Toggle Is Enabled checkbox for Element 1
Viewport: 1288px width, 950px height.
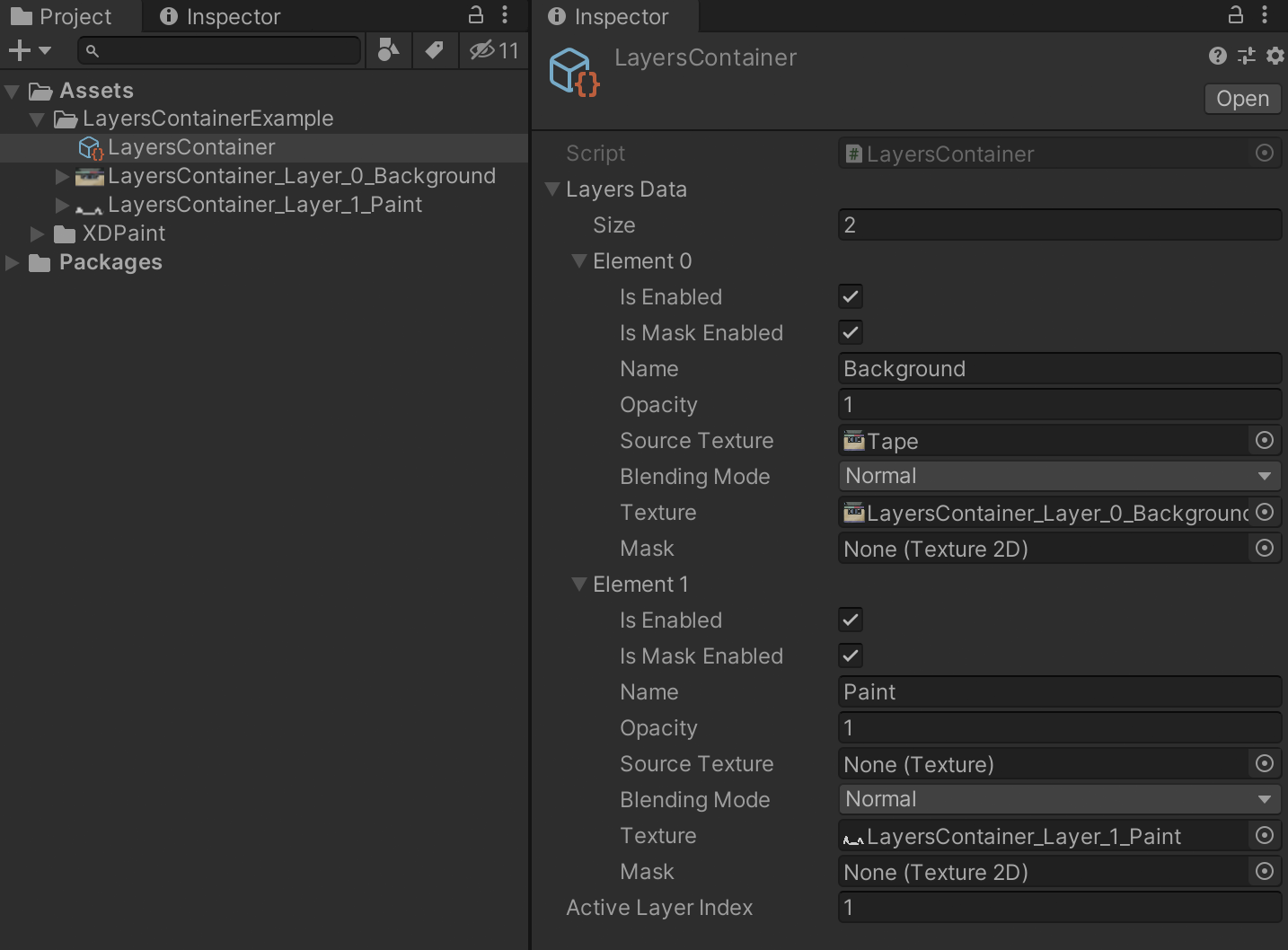point(851,620)
